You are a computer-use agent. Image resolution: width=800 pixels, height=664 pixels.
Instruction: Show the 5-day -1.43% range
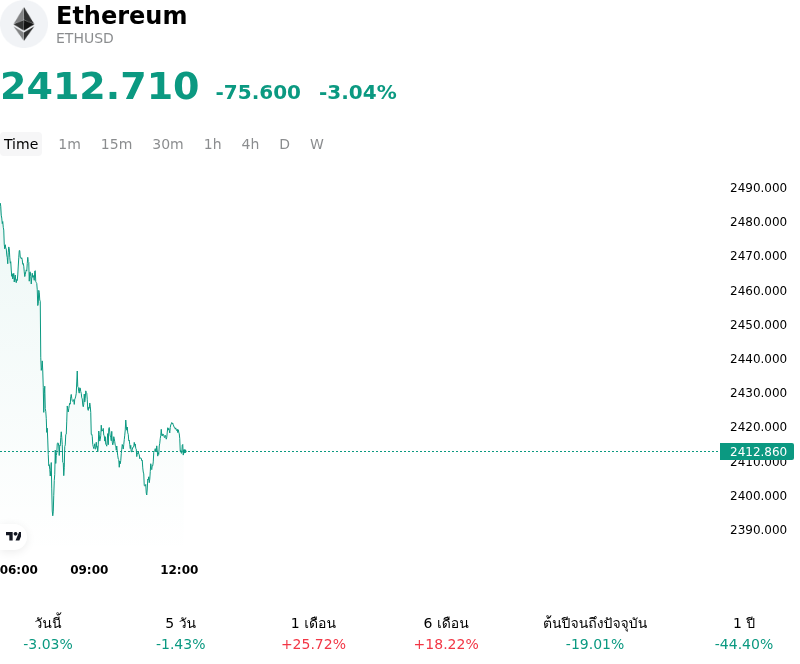pyautogui.click(x=181, y=633)
